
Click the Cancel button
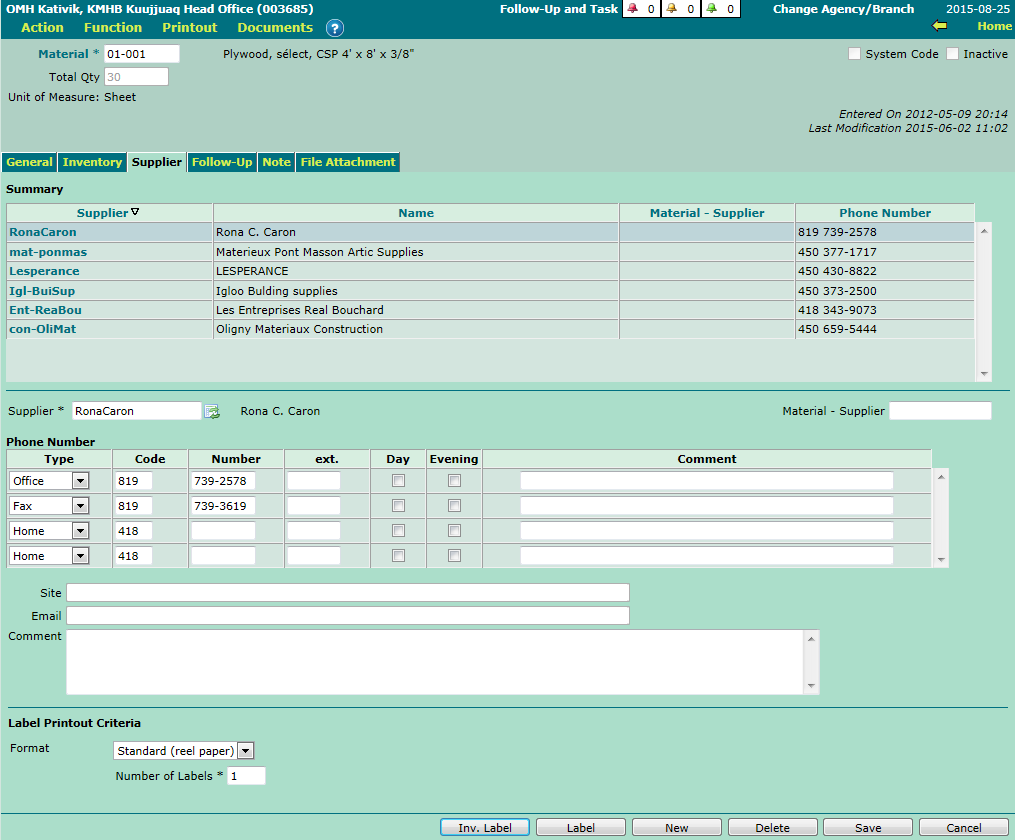[x=964, y=828]
